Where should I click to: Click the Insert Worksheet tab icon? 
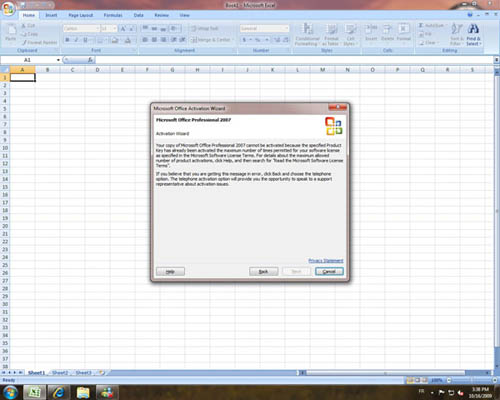pos(102,373)
